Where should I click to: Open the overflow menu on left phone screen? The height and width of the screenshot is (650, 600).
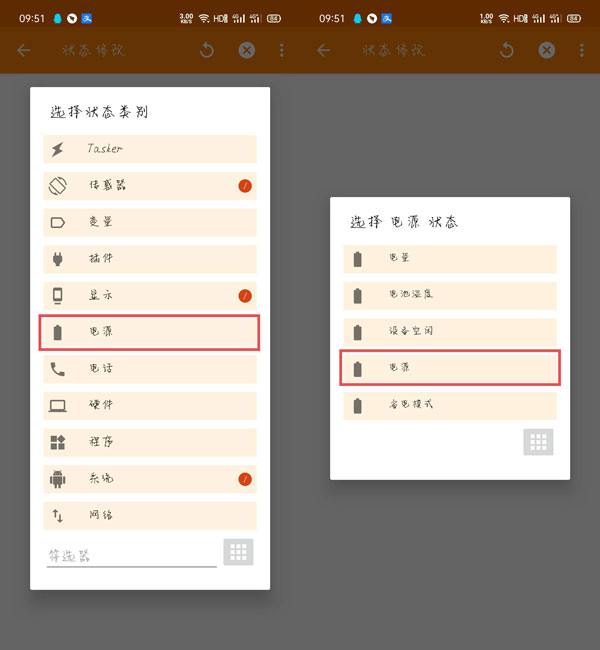(x=282, y=51)
